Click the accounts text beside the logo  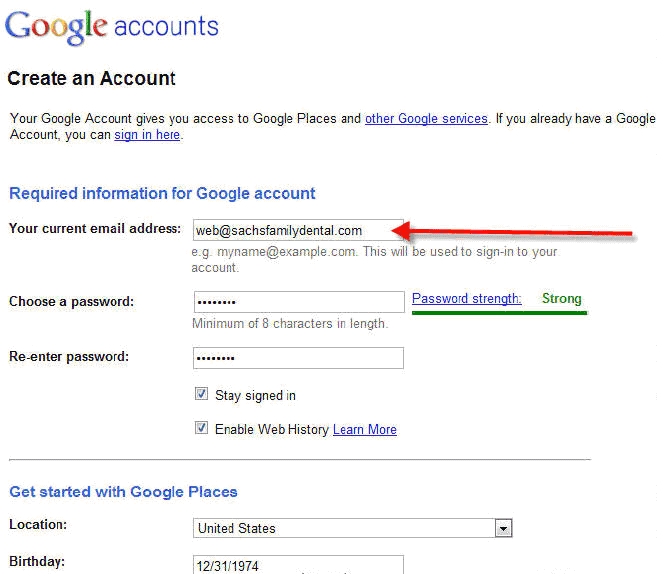pos(166,26)
